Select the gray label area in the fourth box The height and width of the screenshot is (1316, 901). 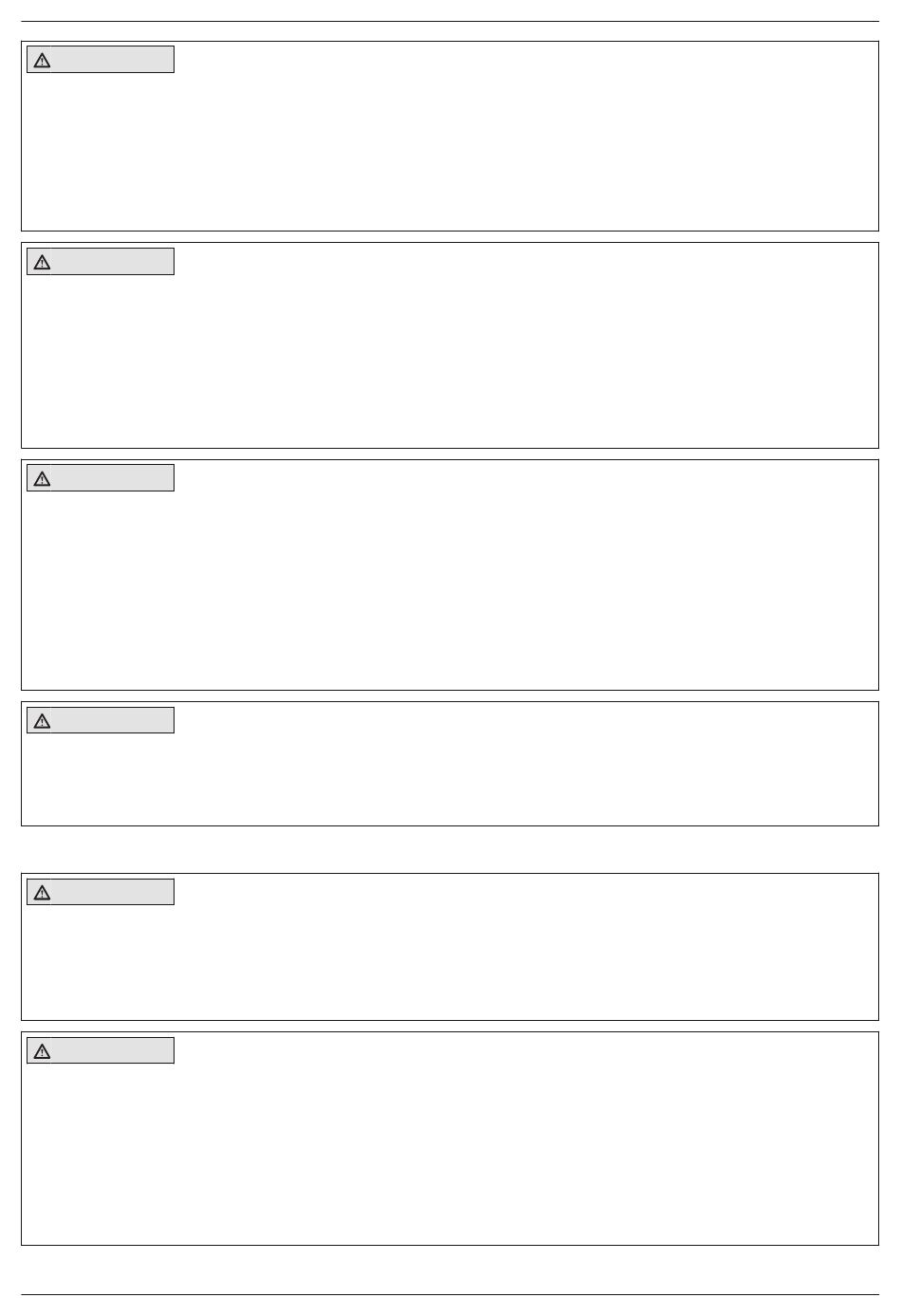tap(112, 720)
